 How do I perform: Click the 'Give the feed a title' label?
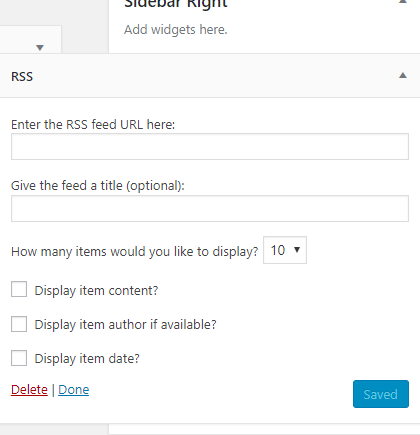pyautogui.click(x=98, y=186)
